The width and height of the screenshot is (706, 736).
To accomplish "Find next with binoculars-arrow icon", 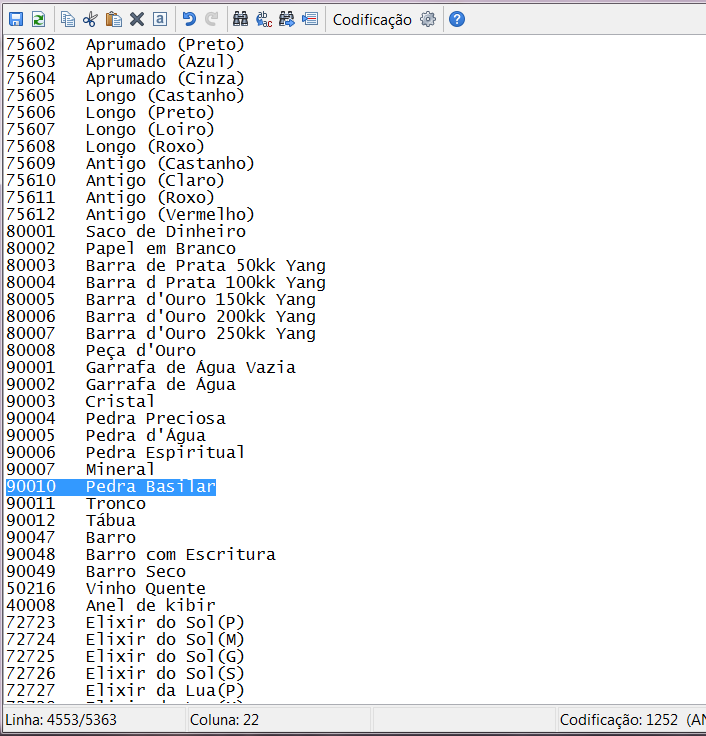I will tap(286, 19).
